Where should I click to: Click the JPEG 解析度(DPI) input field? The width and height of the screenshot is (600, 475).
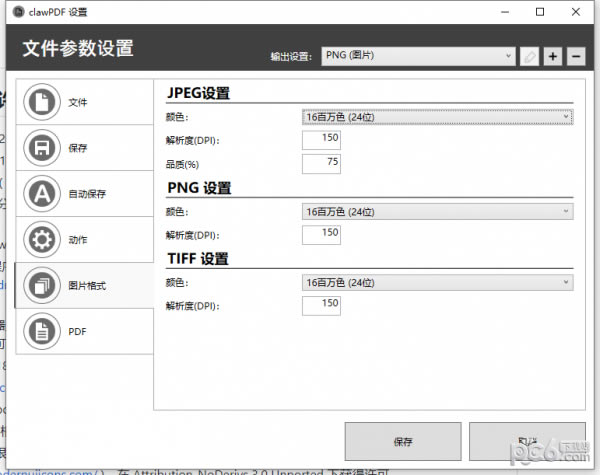click(x=321, y=139)
